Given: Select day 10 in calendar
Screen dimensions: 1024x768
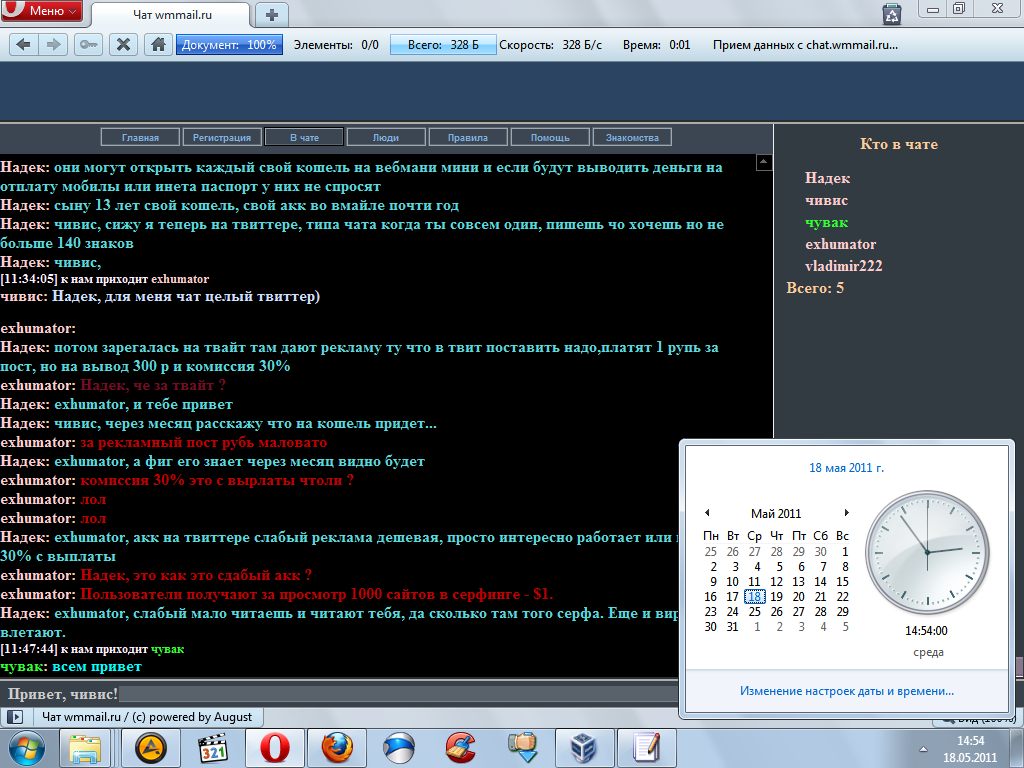Looking at the screenshot, I should tap(733, 581).
